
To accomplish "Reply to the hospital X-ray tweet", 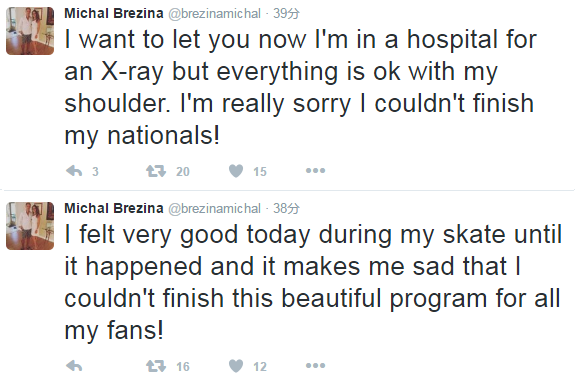I will click(x=74, y=171).
